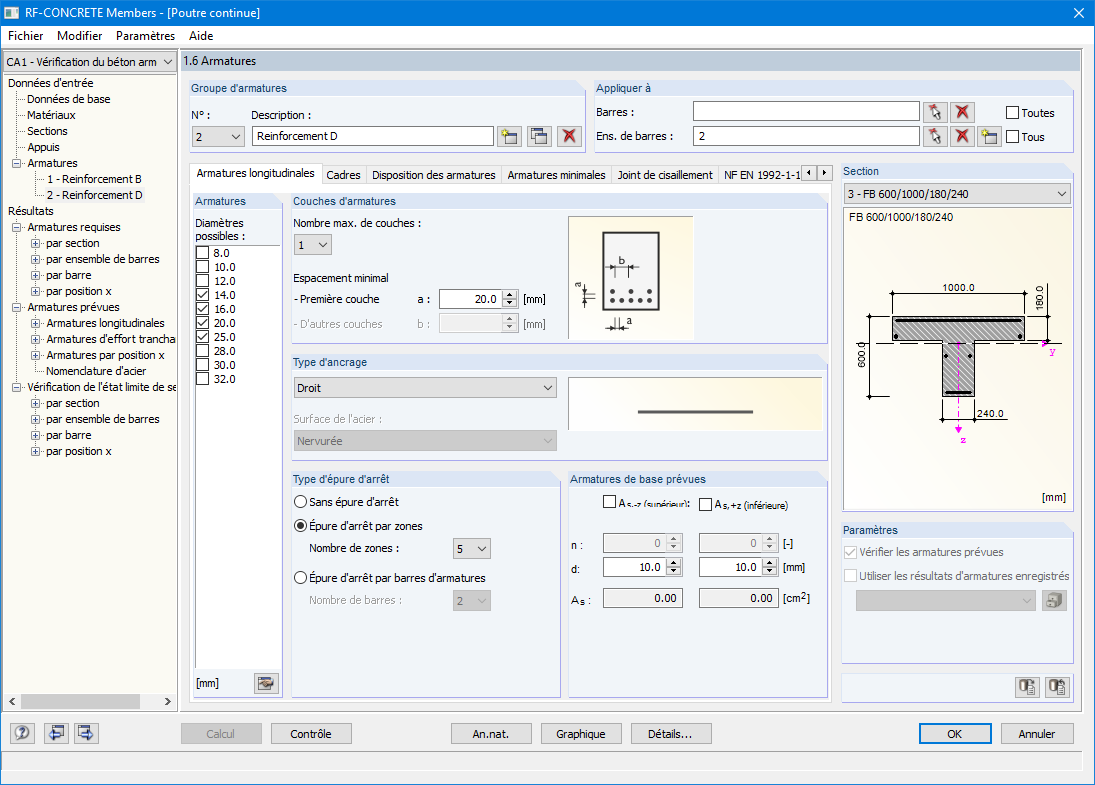Enable the Tous ensembles checkbox
This screenshot has width=1095, height=785.
tap(1013, 137)
